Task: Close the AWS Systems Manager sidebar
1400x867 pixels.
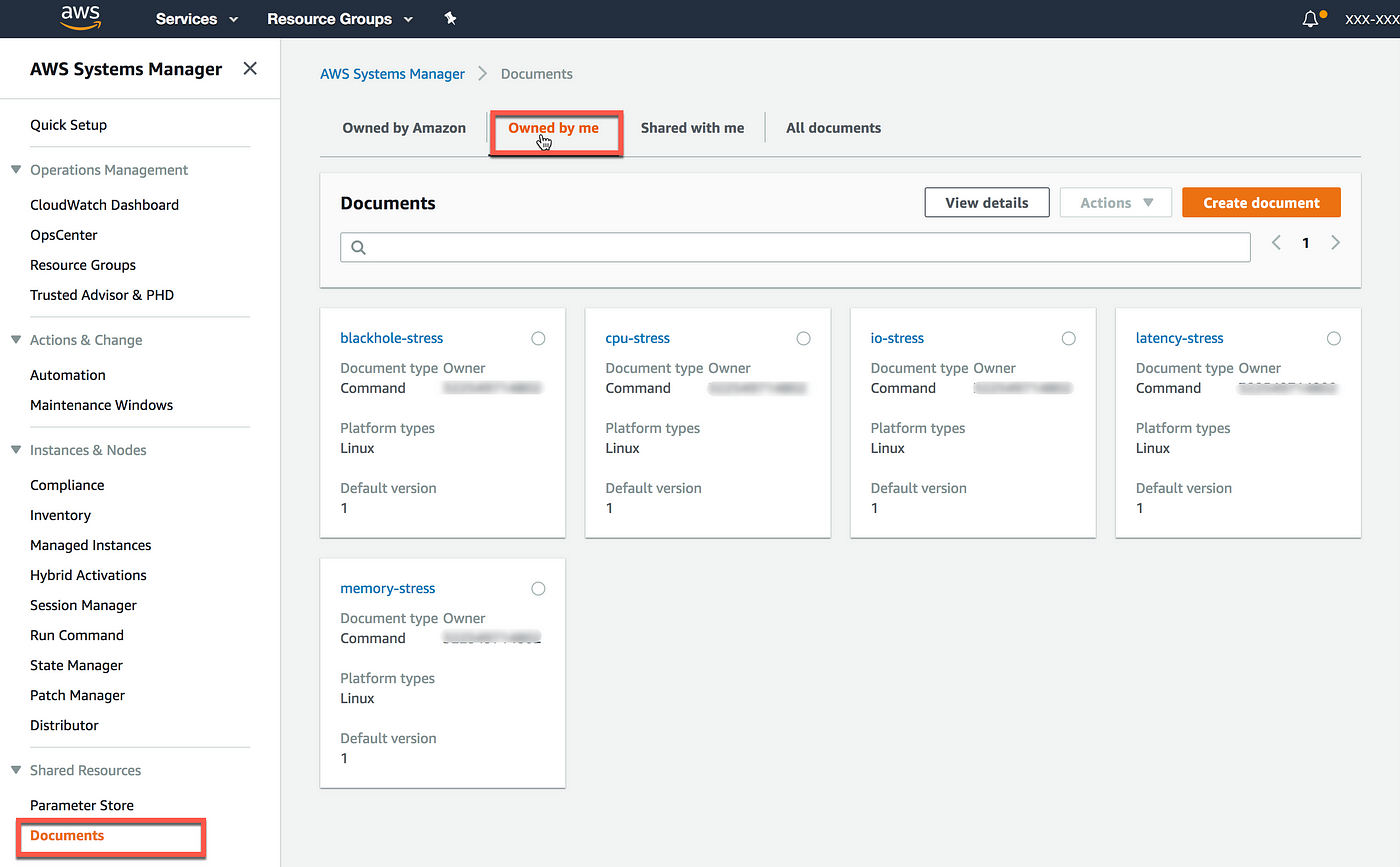Action: tap(250, 68)
